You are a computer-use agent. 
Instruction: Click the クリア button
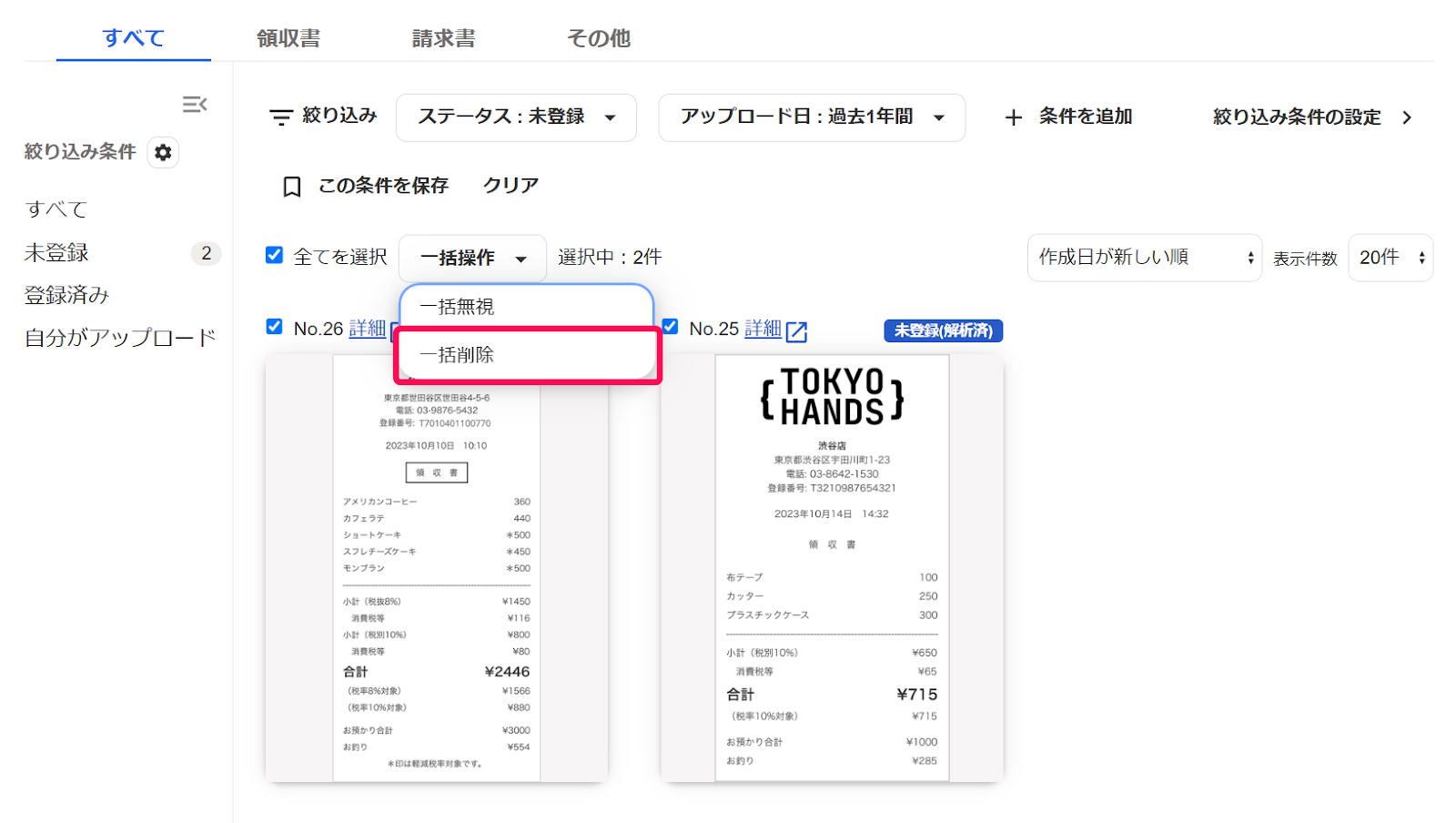511,186
